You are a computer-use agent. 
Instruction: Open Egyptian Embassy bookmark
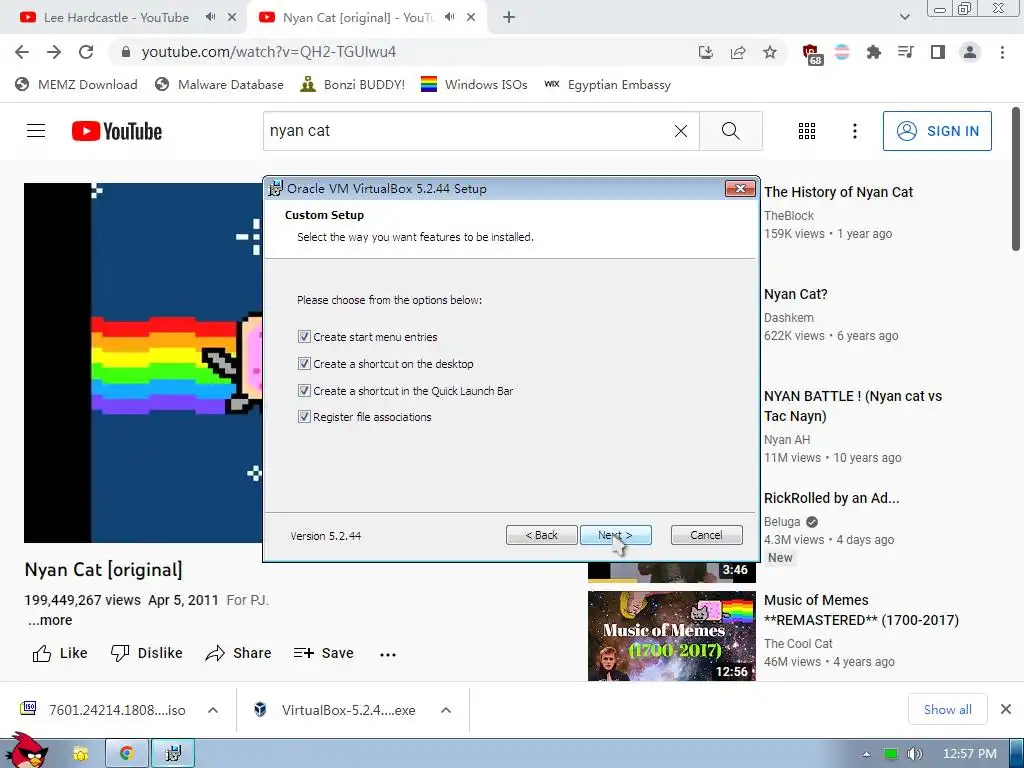(607, 84)
